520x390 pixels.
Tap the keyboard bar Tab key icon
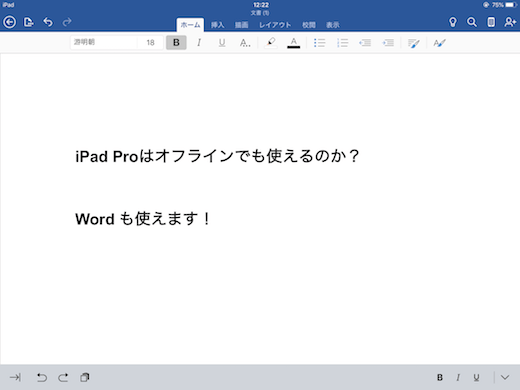click(15, 377)
